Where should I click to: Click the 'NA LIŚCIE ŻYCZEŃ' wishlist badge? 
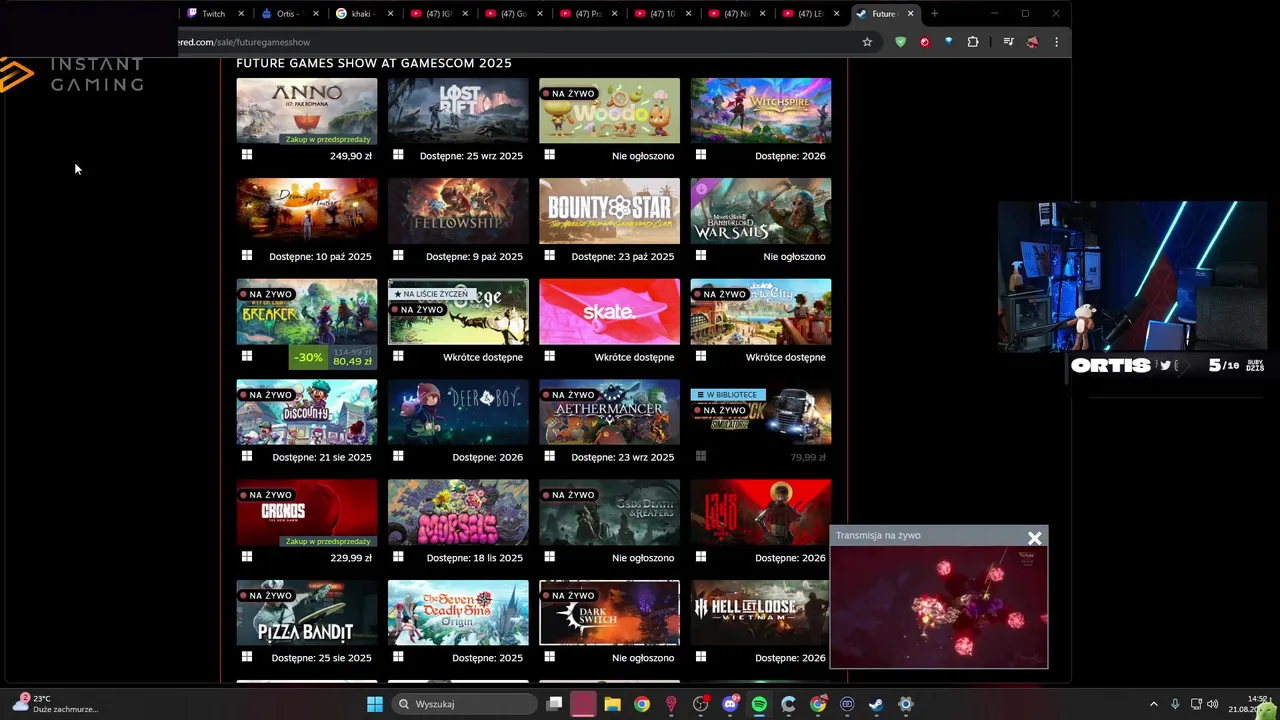[430, 294]
